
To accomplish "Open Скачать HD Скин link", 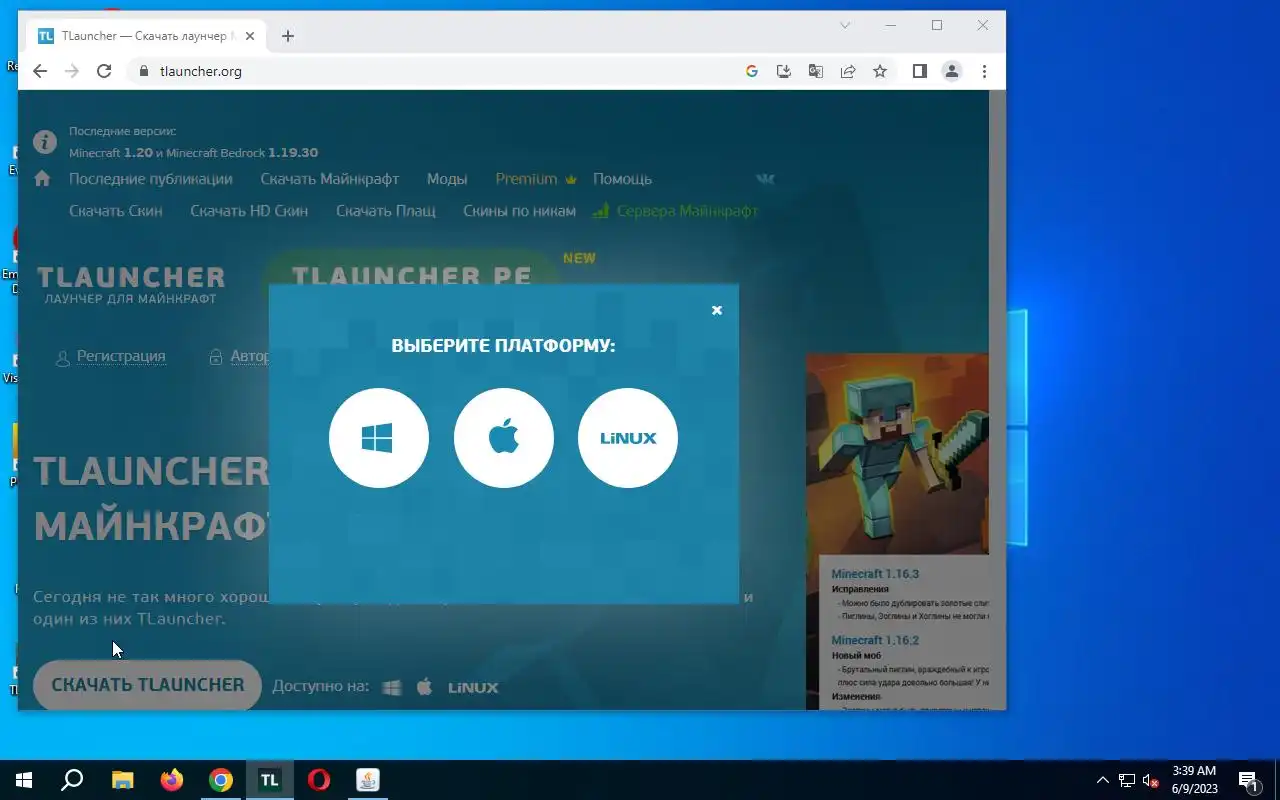I will point(249,211).
